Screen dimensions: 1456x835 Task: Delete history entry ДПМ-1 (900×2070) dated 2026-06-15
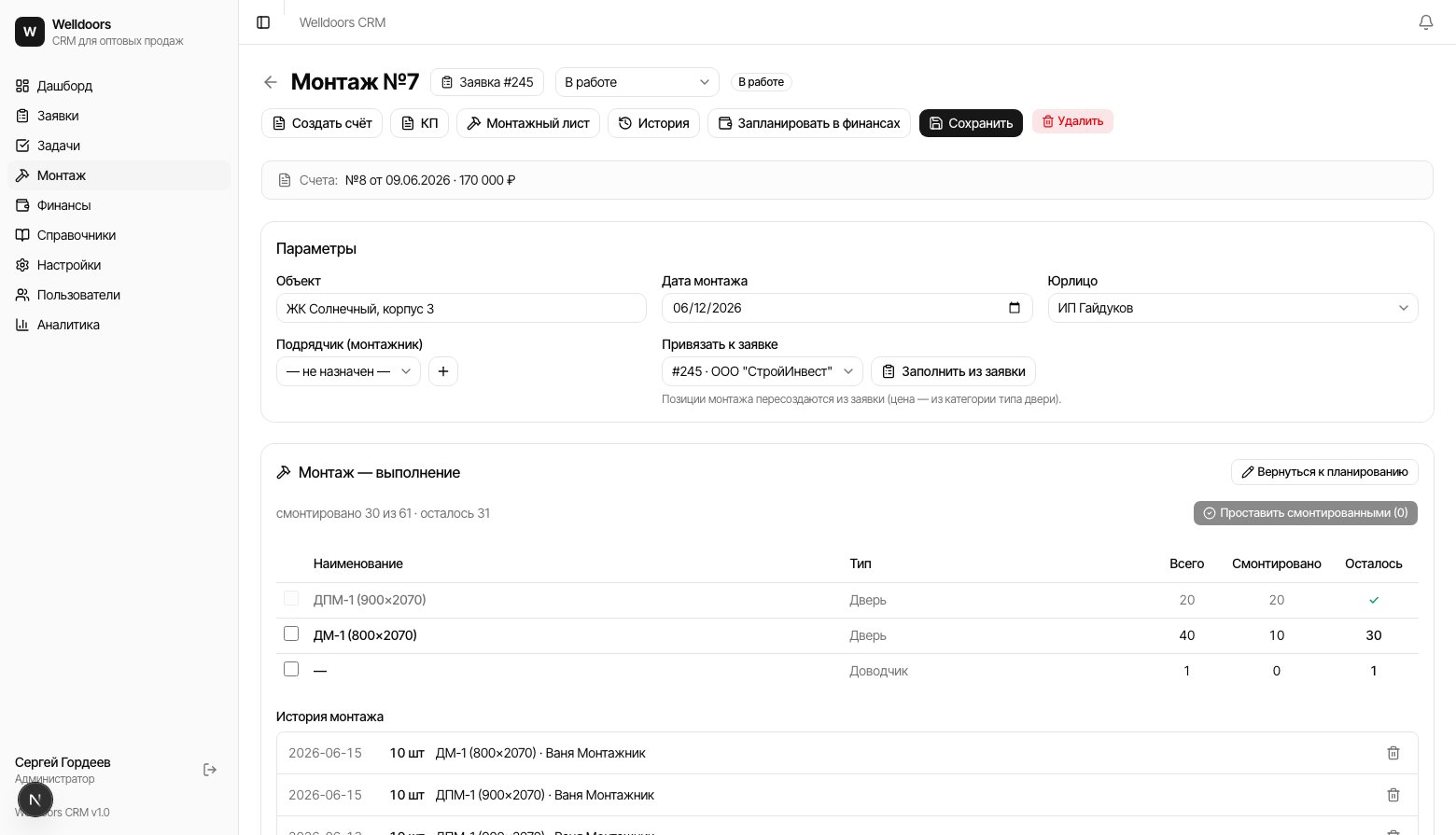pyautogui.click(x=1393, y=795)
